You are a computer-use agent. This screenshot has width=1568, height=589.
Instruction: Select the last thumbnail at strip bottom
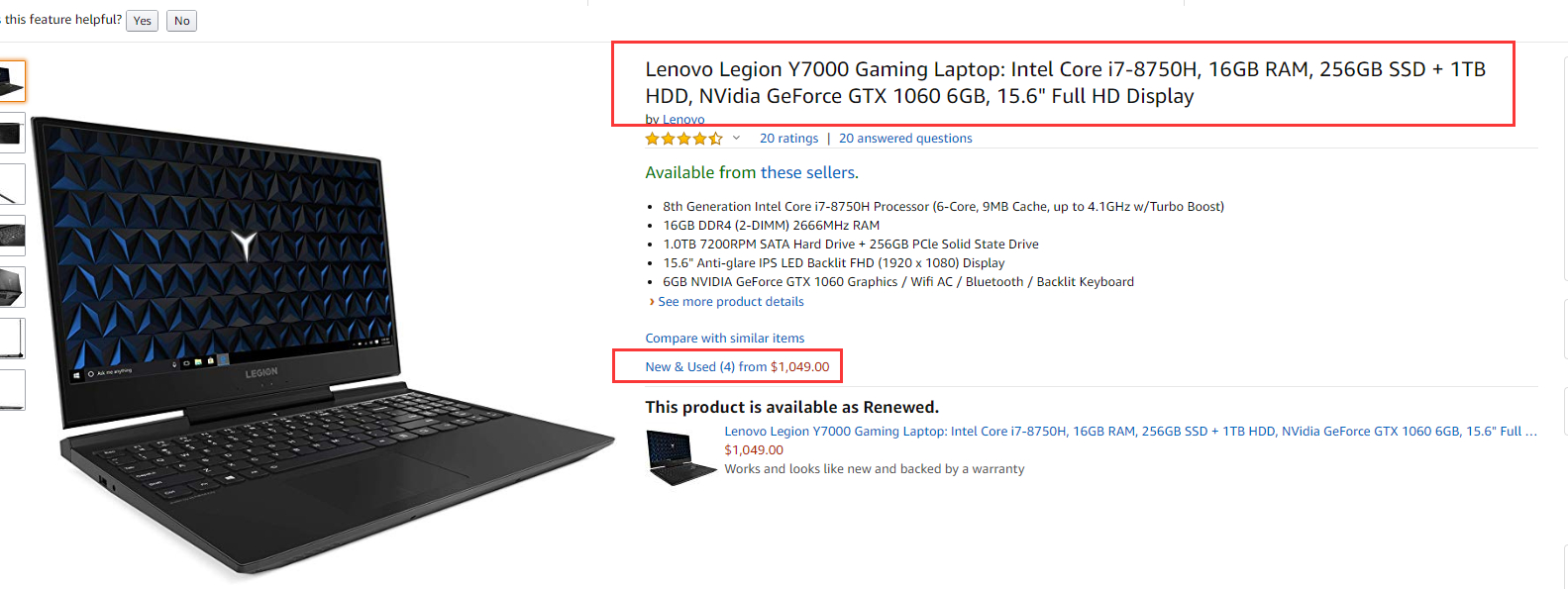(x=12, y=390)
